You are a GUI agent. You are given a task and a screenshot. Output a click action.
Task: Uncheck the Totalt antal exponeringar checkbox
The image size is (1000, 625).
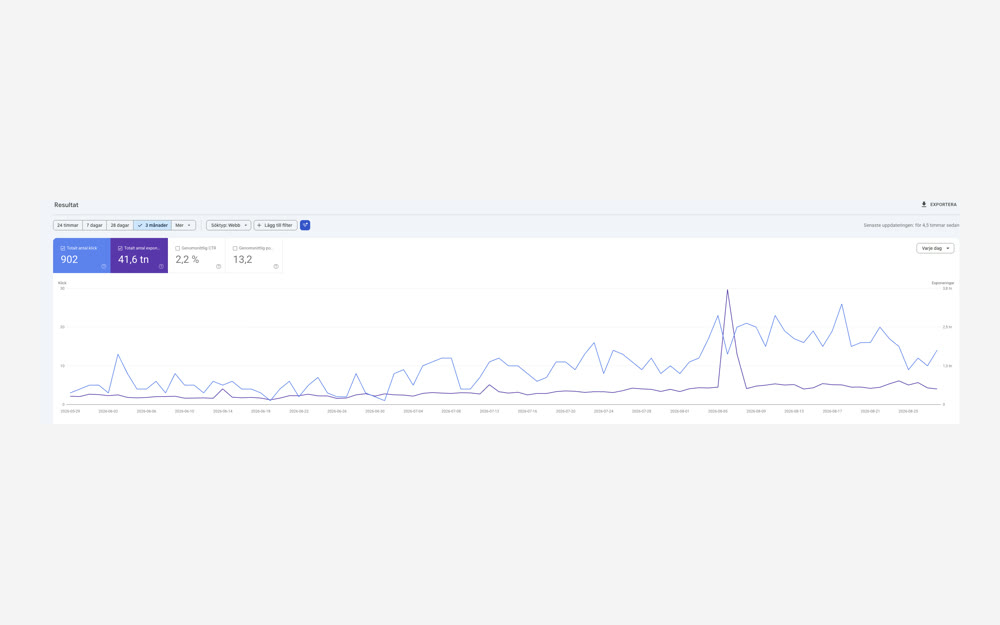coord(120,248)
